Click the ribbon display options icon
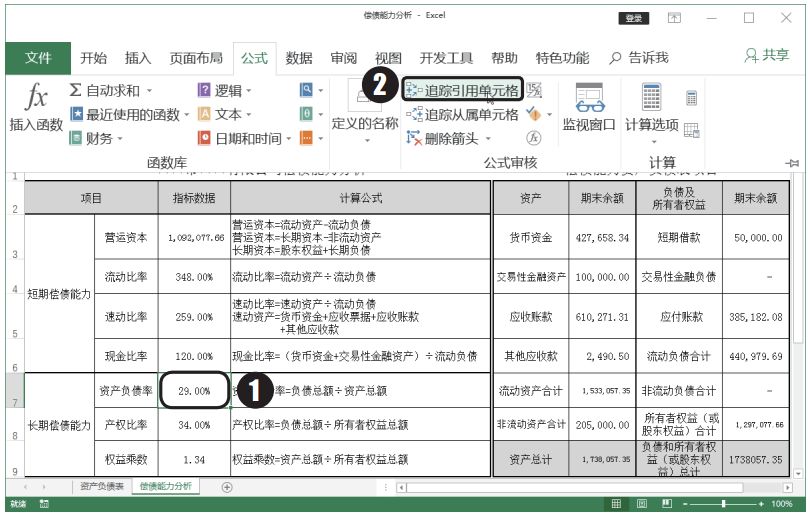Viewport: 810px width, 519px height. [674, 18]
